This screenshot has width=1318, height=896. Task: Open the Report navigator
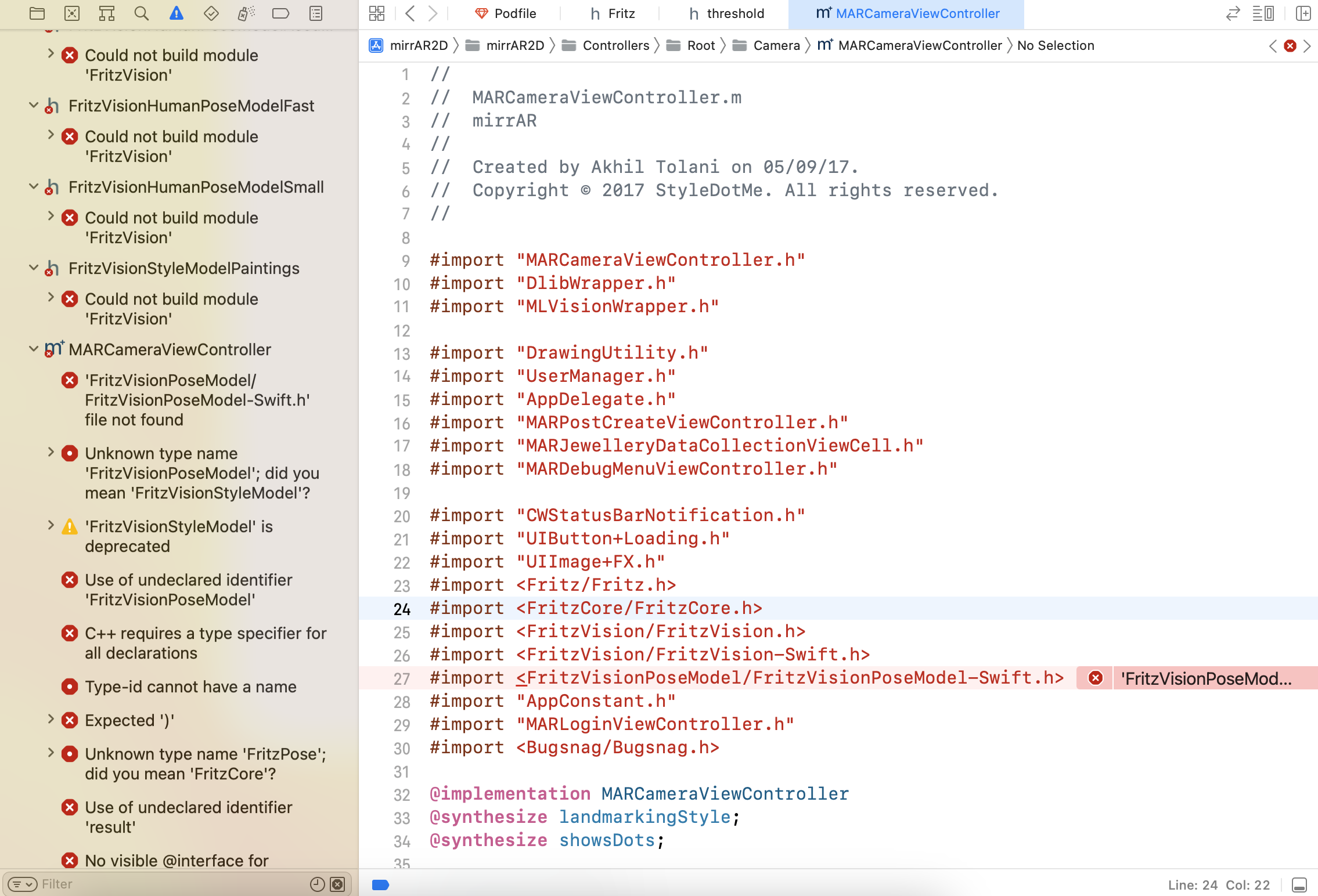[x=316, y=14]
